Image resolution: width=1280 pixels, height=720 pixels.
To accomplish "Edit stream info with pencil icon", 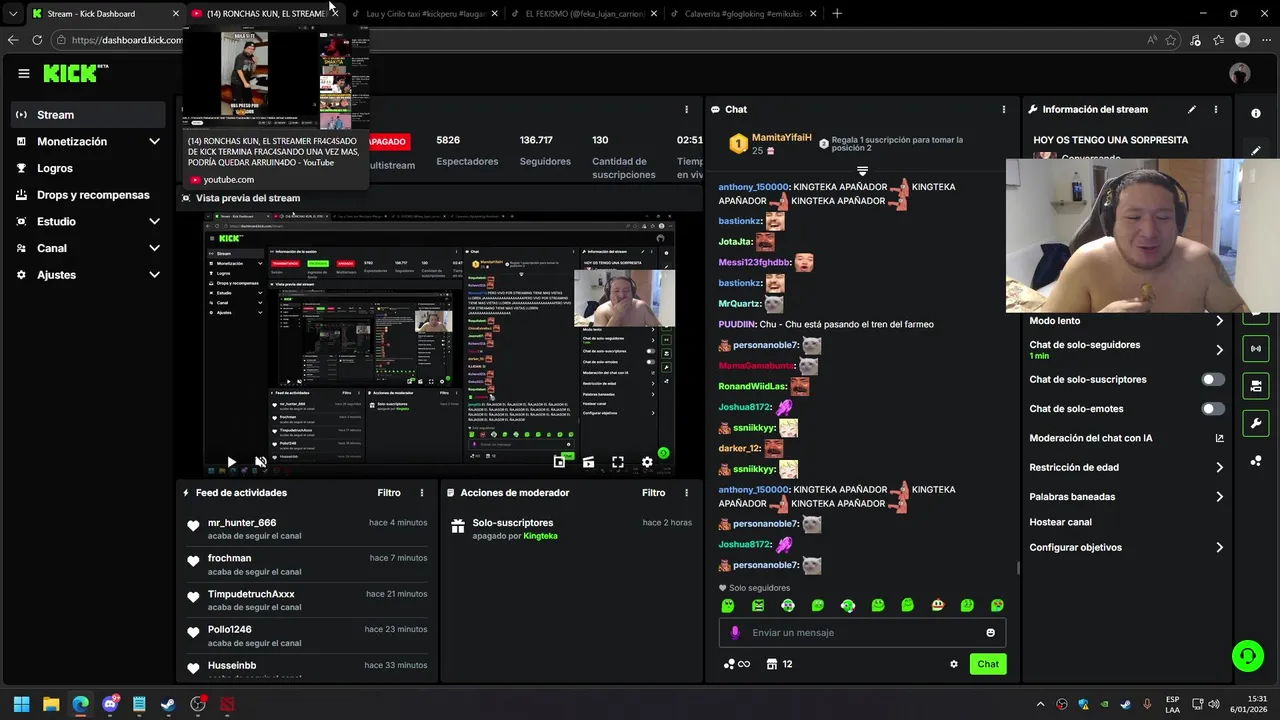I will coord(1191,109).
